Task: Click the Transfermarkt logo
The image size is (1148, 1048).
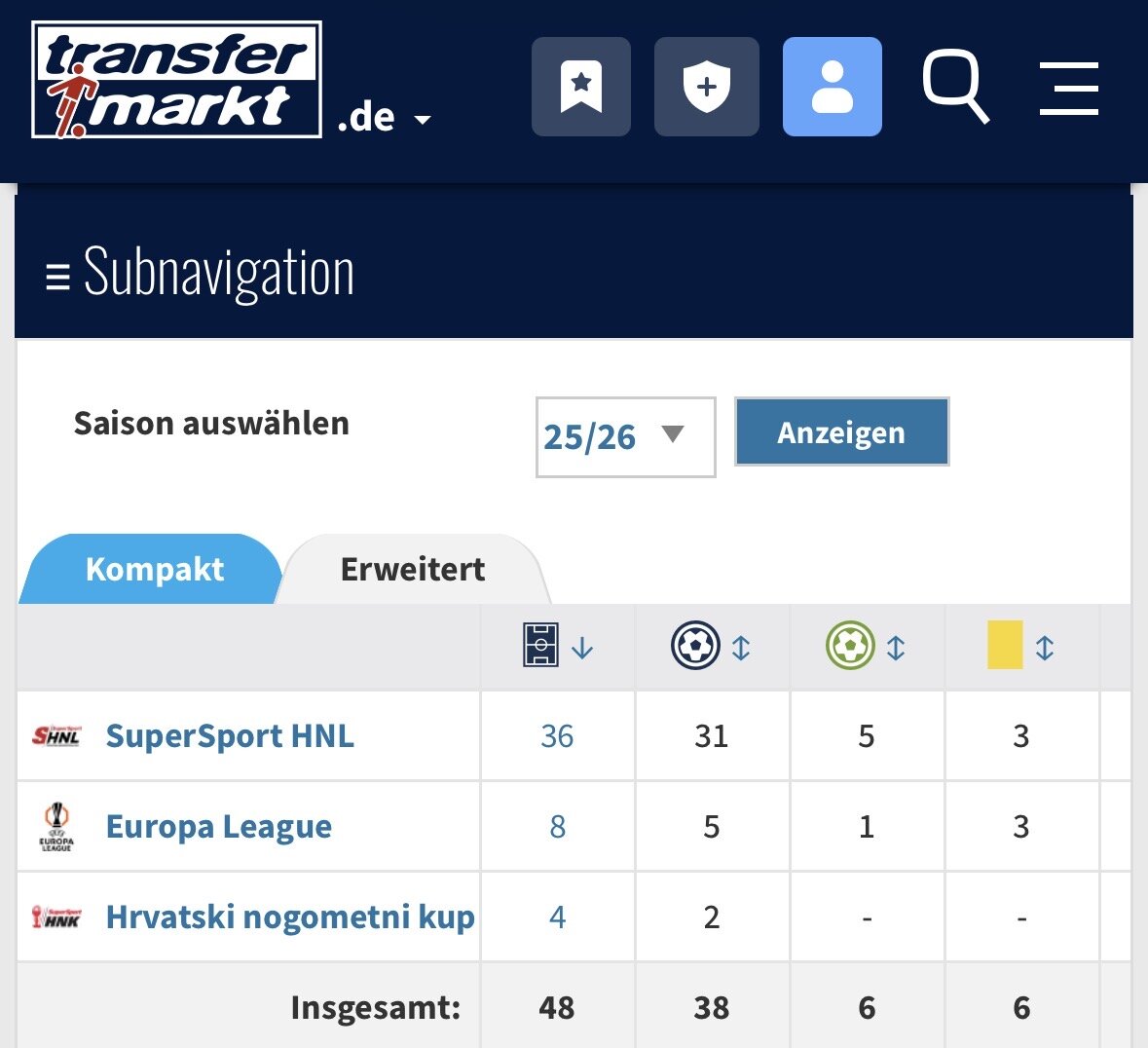Action: (x=176, y=80)
